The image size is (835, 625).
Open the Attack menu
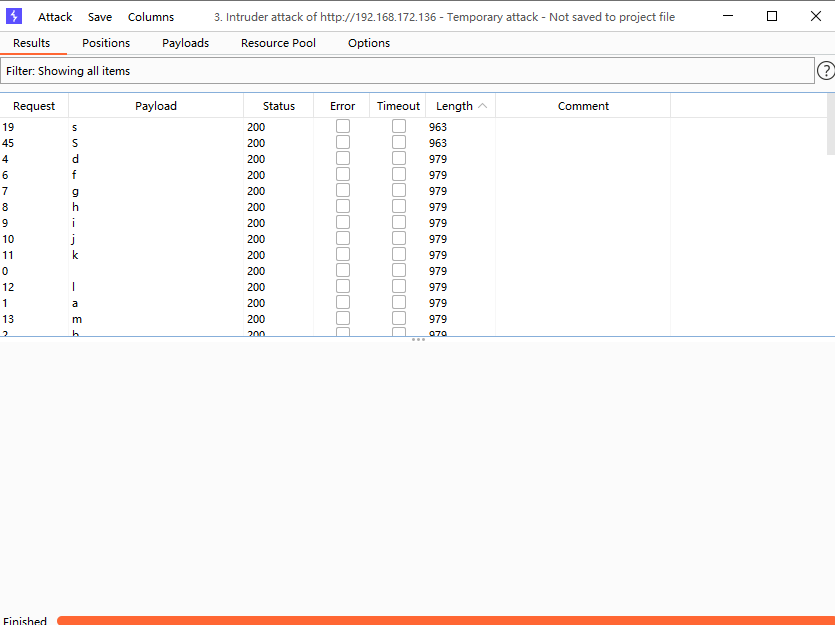[55, 17]
